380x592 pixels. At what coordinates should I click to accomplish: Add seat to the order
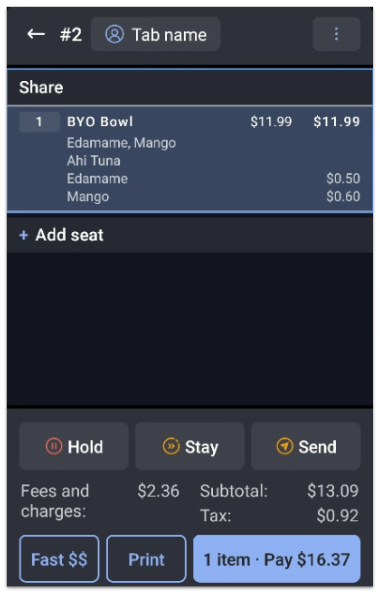pyautogui.click(x=190, y=235)
